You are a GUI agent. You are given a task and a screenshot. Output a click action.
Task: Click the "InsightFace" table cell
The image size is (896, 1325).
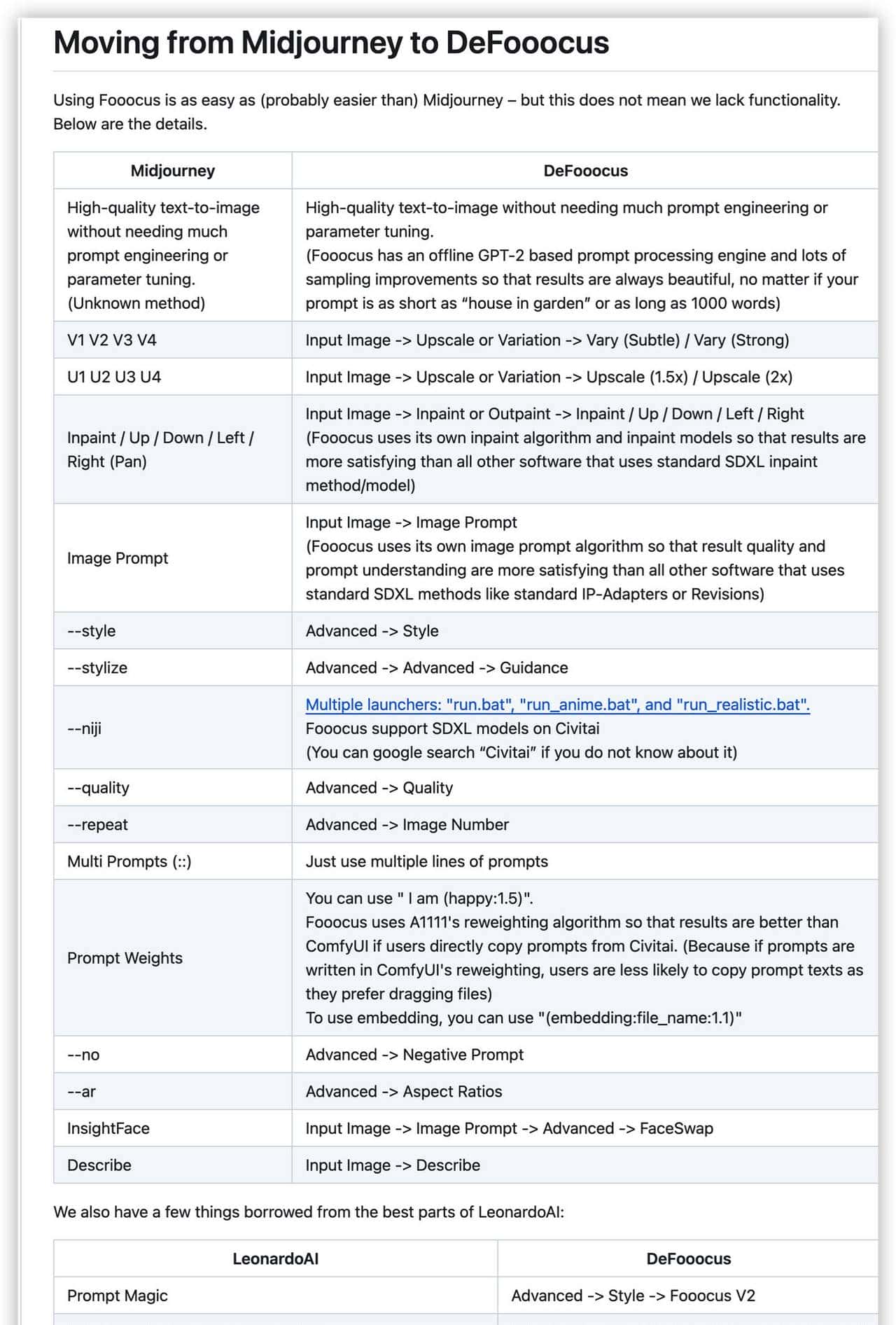point(108,1128)
